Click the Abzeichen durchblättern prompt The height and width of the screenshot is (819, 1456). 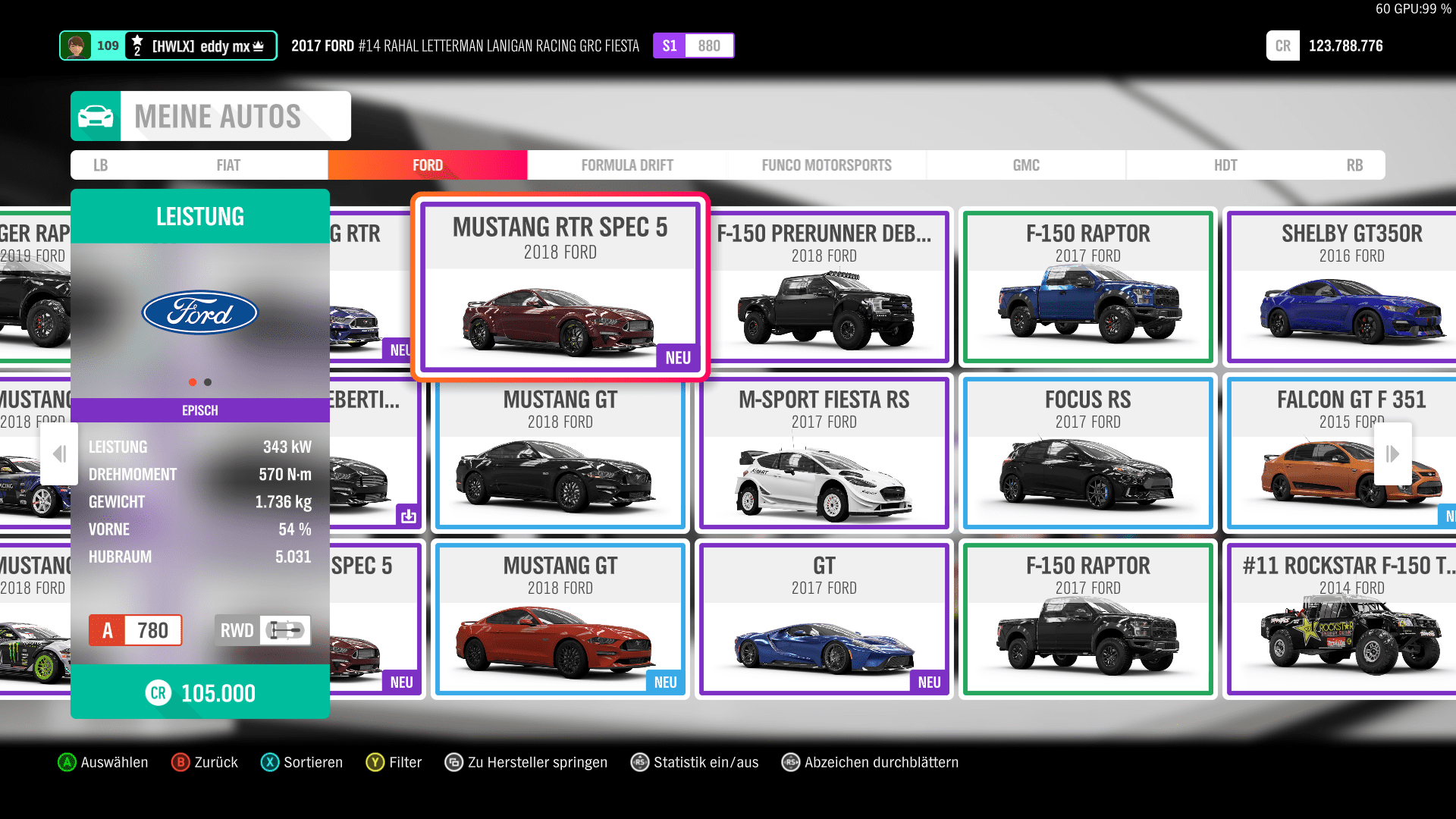click(x=871, y=762)
